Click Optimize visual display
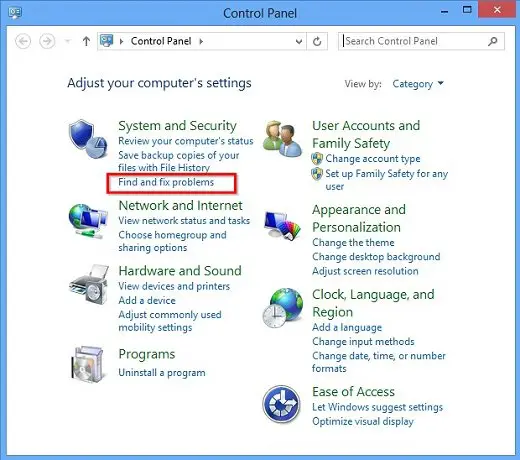This screenshot has height=460, width=520. pyautogui.click(x=363, y=422)
